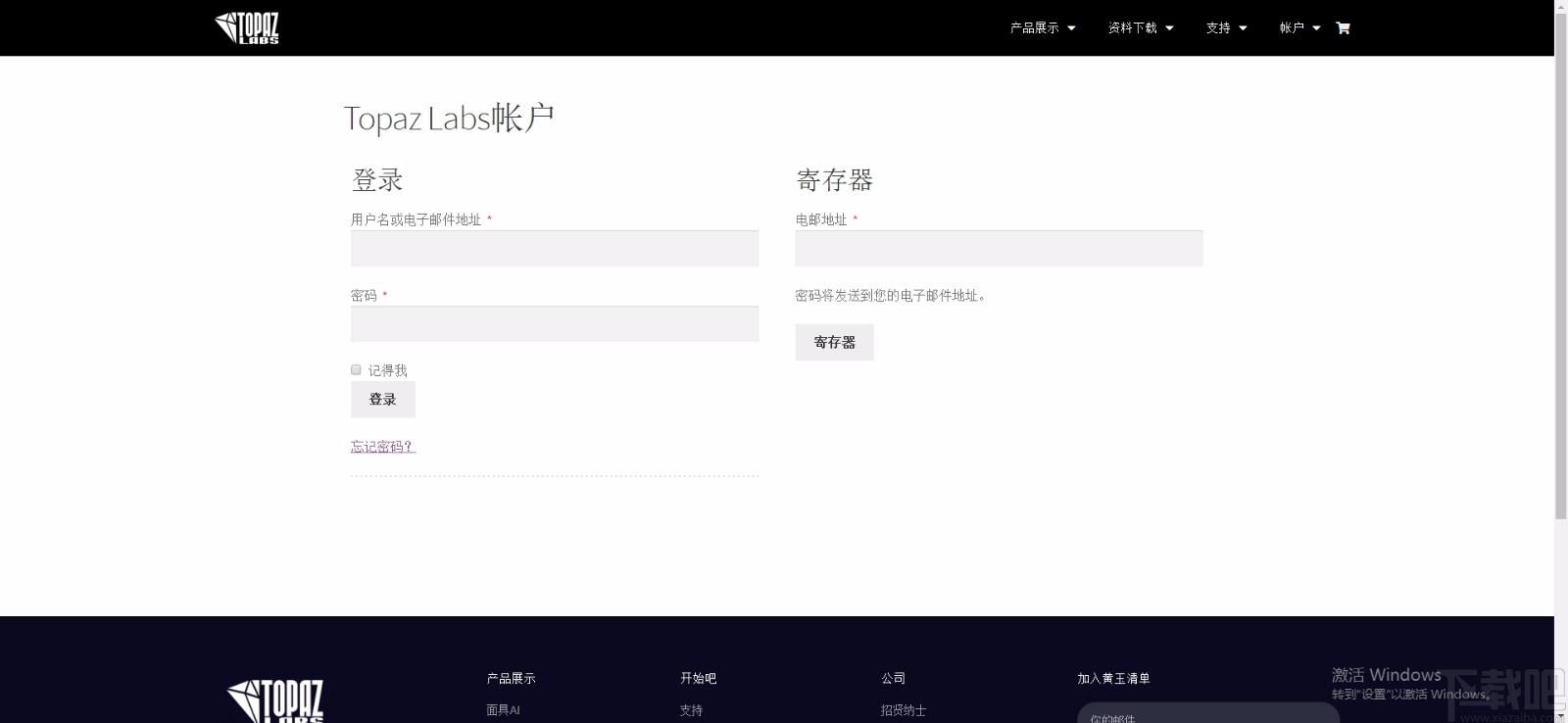Click footer heading 开始吧
The image size is (1568, 723).
click(698, 678)
